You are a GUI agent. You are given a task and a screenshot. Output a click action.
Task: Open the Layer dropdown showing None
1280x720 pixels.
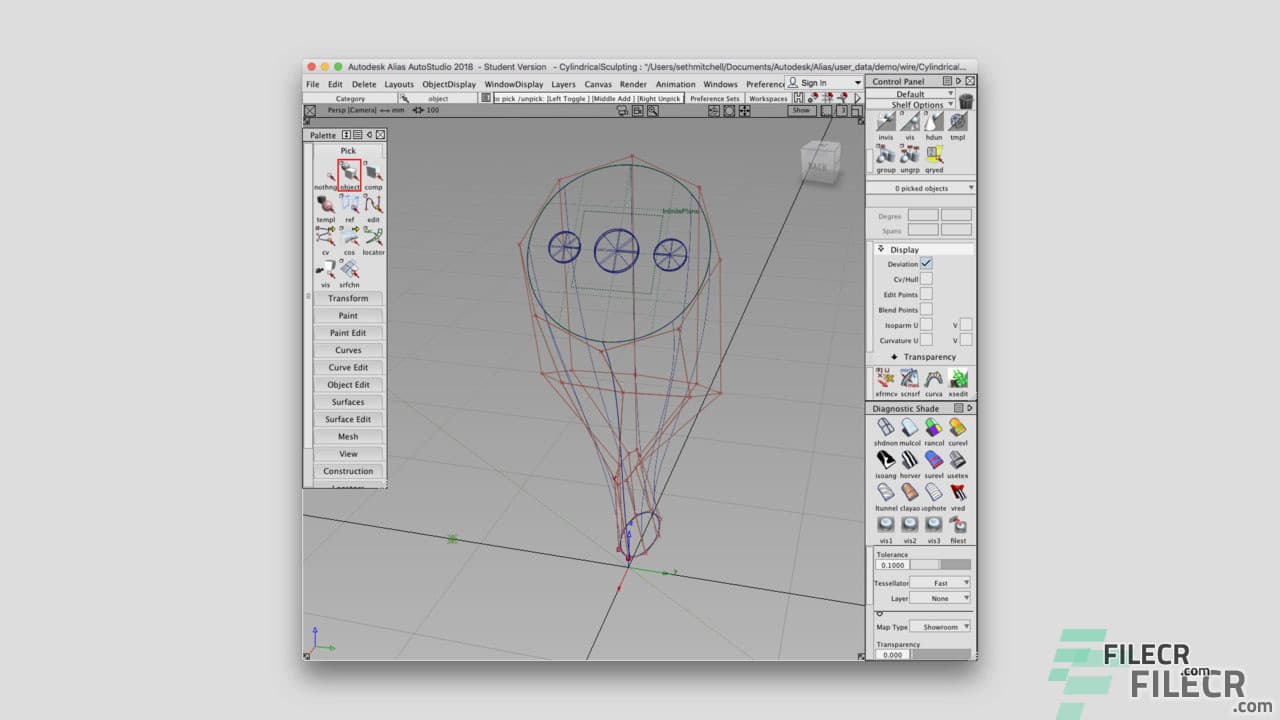point(940,598)
